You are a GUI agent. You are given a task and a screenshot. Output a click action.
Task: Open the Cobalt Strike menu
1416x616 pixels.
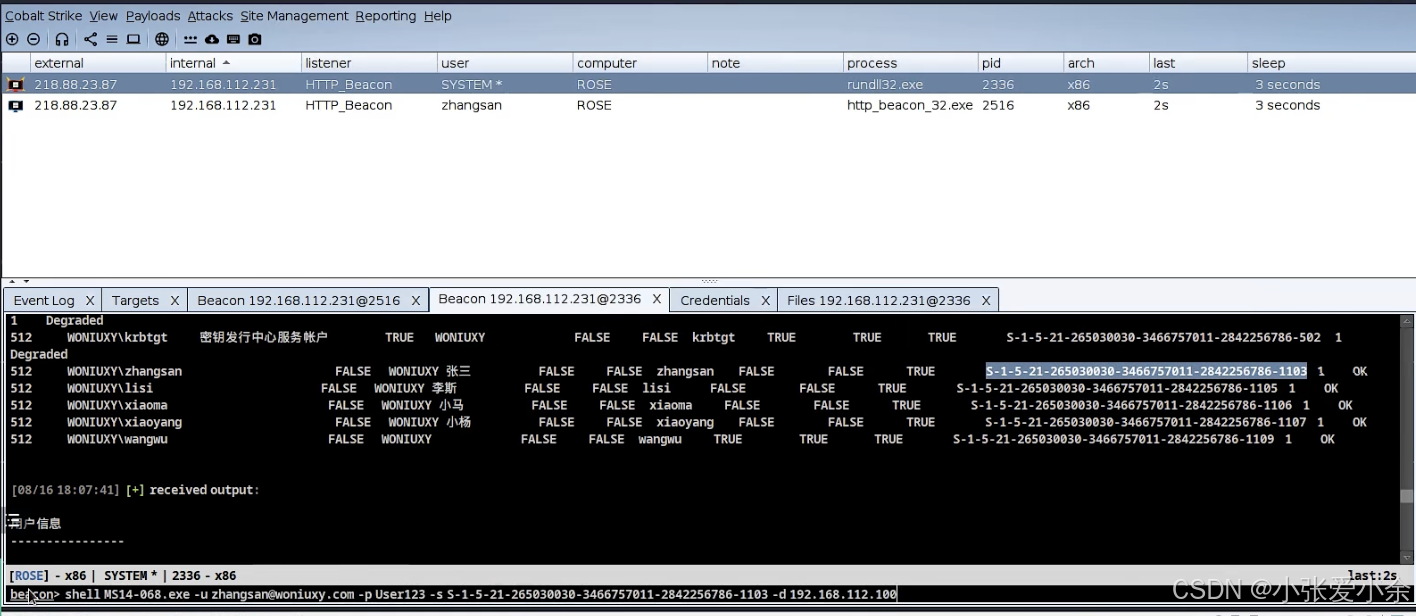click(43, 16)
